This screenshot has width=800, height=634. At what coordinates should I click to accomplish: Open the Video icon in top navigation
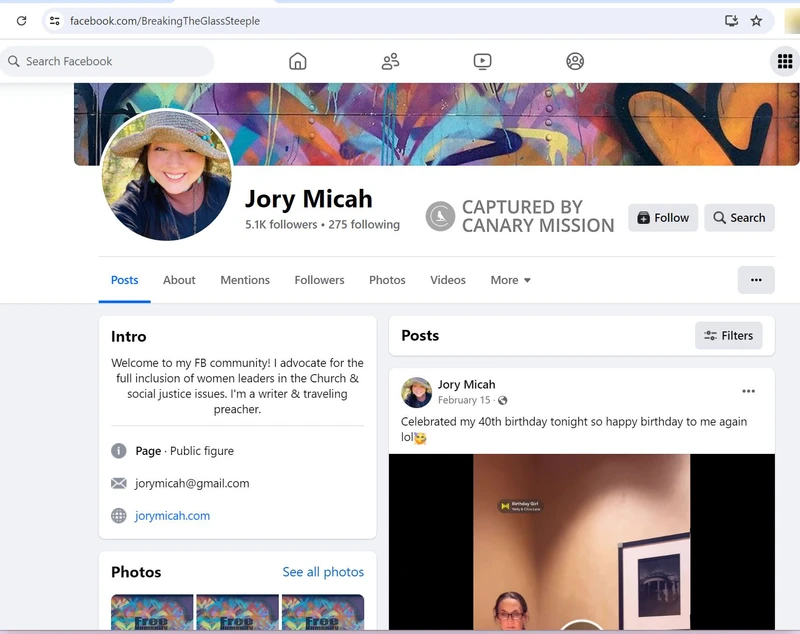pyautogui.click(x=482, y=61)
